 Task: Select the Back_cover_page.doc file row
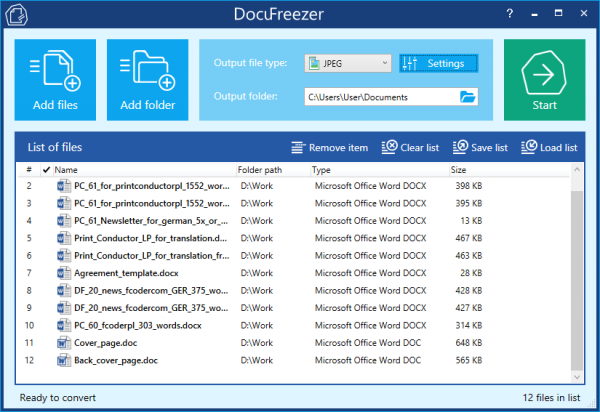click(x=293, y=360)
